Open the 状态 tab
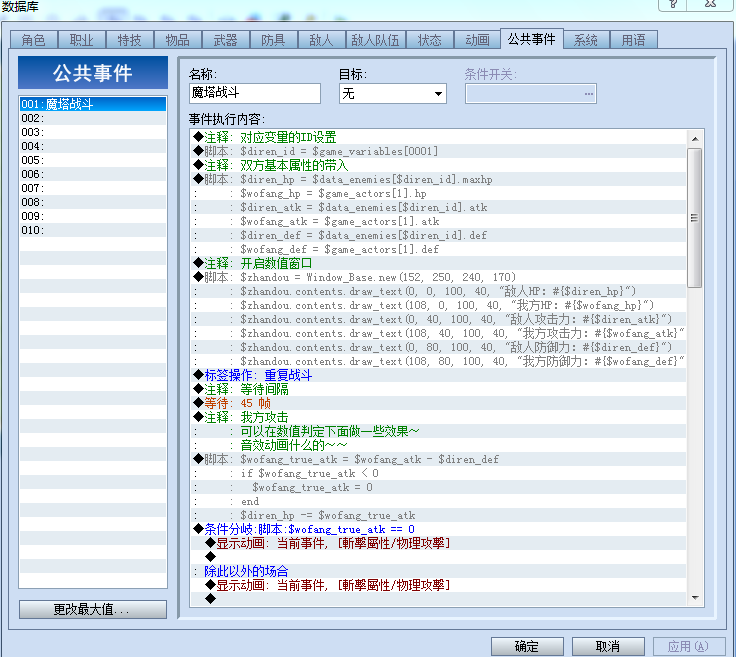 tap(430, 40)
